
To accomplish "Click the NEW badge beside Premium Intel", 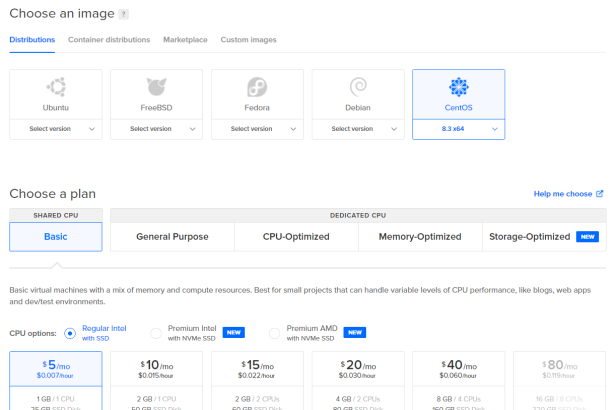I will tap(234, 332).
